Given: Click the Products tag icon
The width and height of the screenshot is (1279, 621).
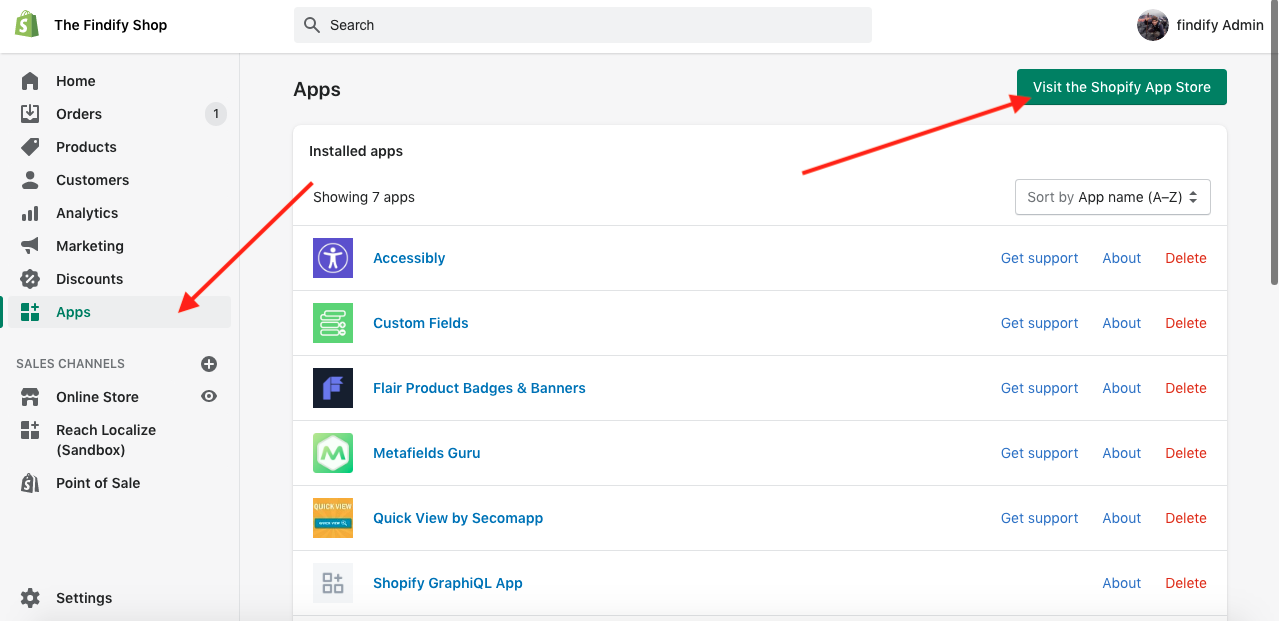Looking at the screenshot, I should point(30,147).
